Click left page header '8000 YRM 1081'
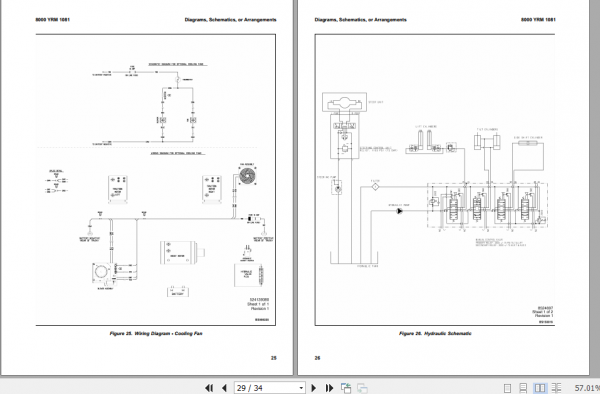 click(x=53, y=20)
